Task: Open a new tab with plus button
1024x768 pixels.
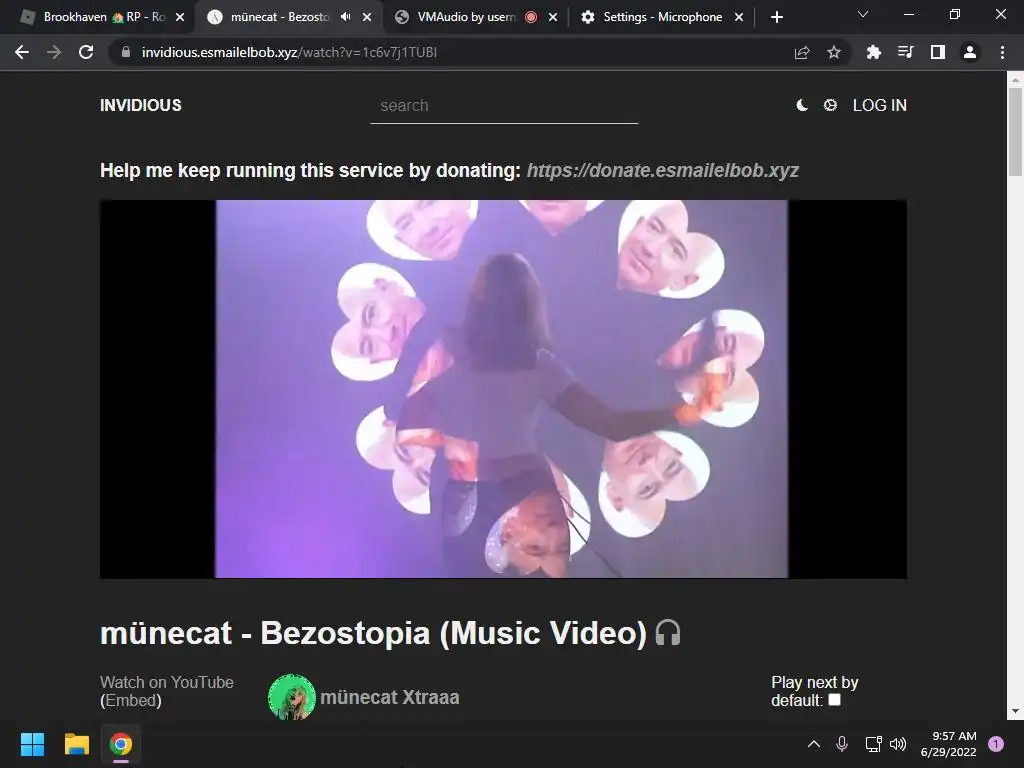Action: pos(776,17)
